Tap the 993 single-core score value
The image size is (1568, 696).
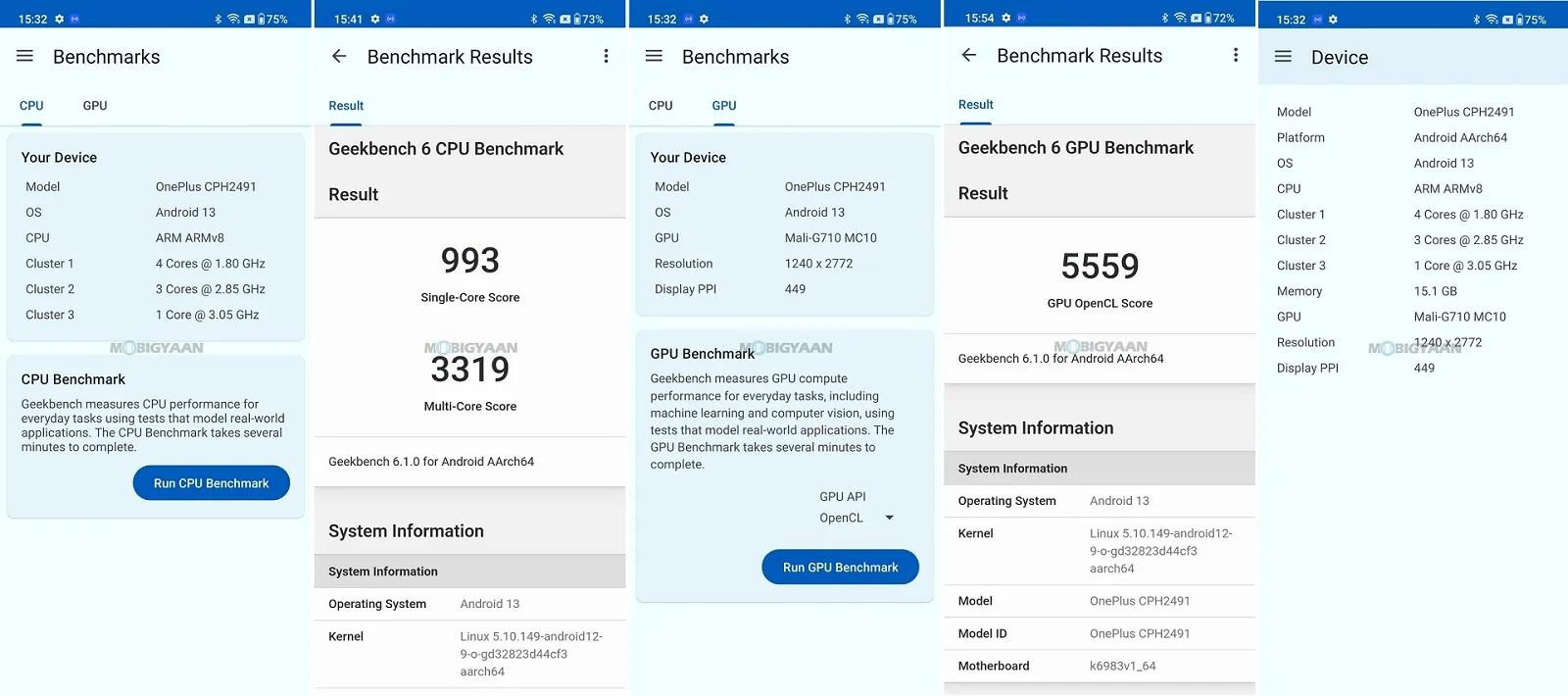(470, 261)
